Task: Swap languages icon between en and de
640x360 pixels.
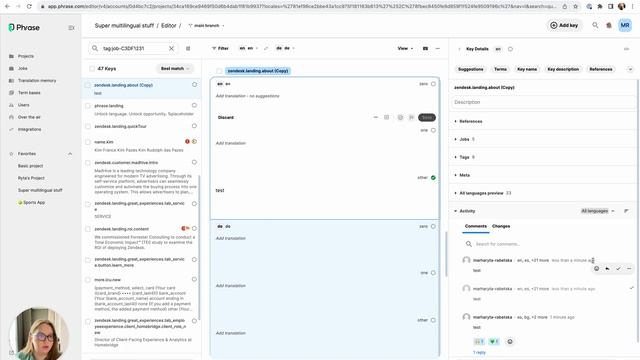Action: click(266, 48)
